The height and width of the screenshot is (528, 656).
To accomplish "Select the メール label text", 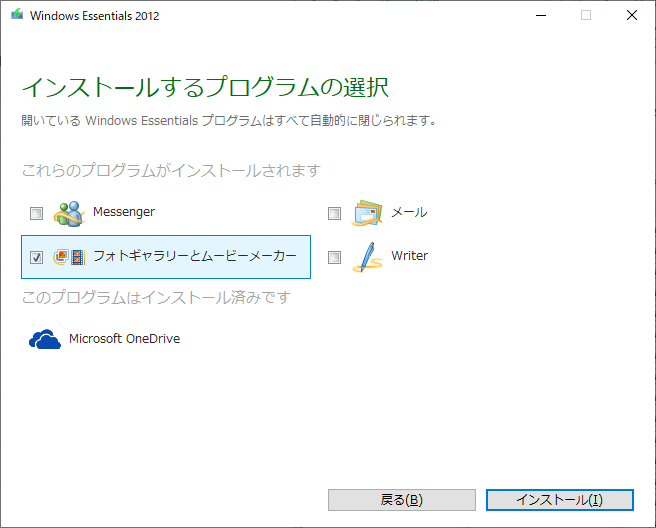I will (x=409, y=213).
